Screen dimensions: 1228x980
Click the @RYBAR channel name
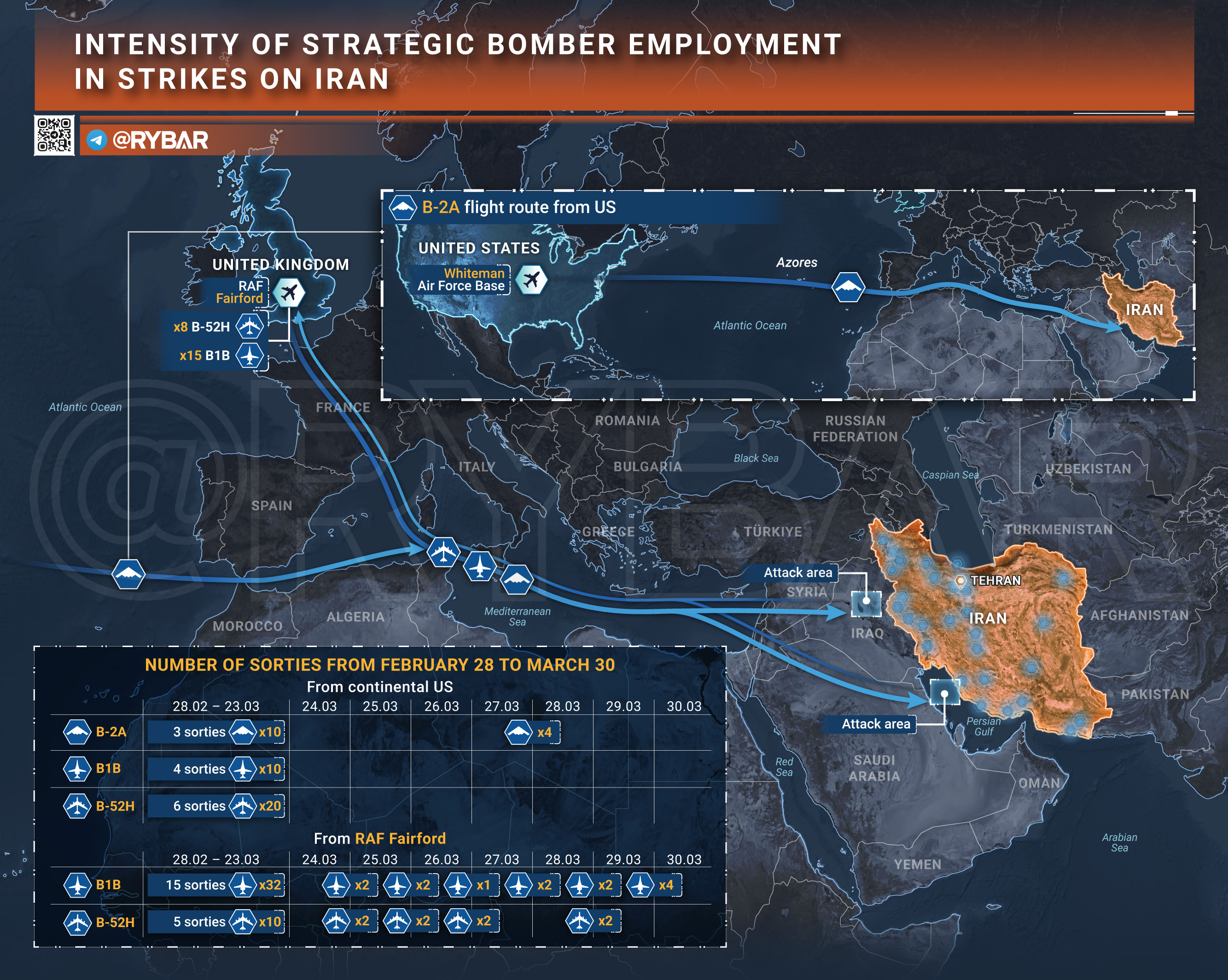pyautogui.click(x=161, y=140)
